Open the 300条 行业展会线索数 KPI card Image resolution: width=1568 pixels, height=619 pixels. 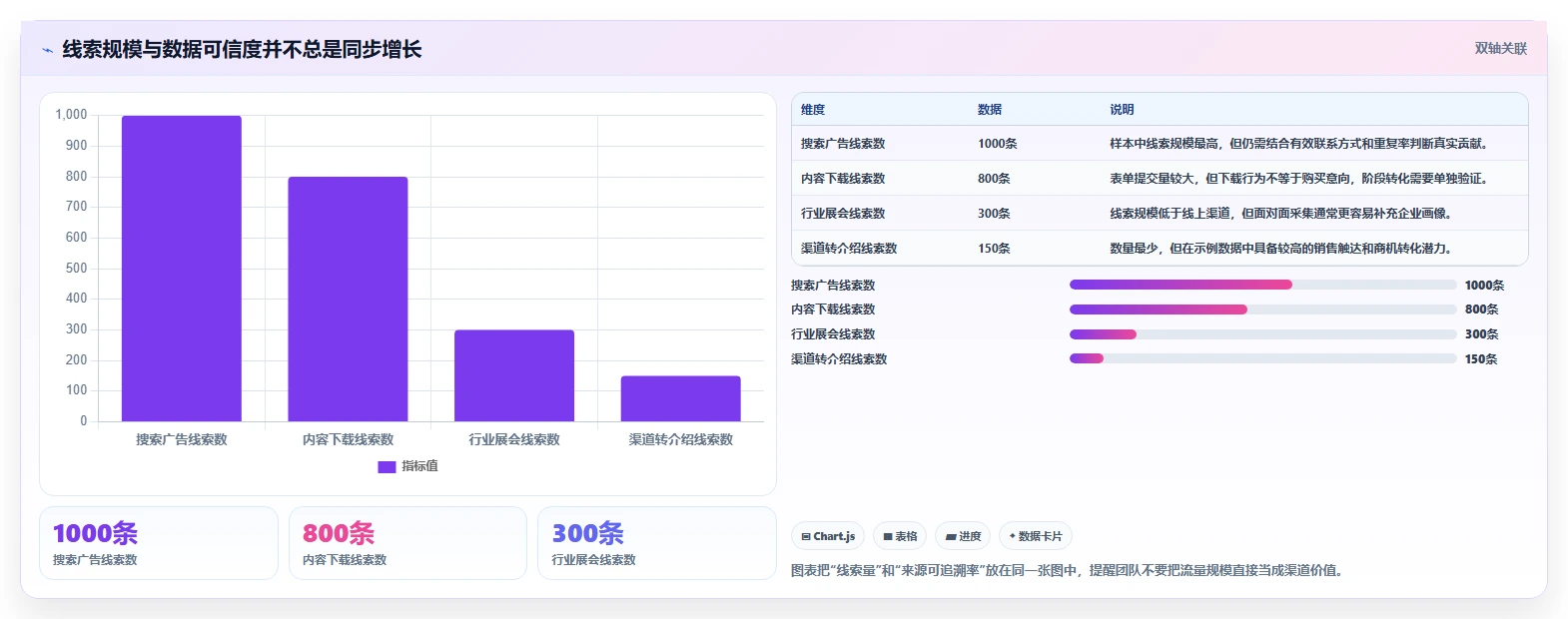point(657,543)
